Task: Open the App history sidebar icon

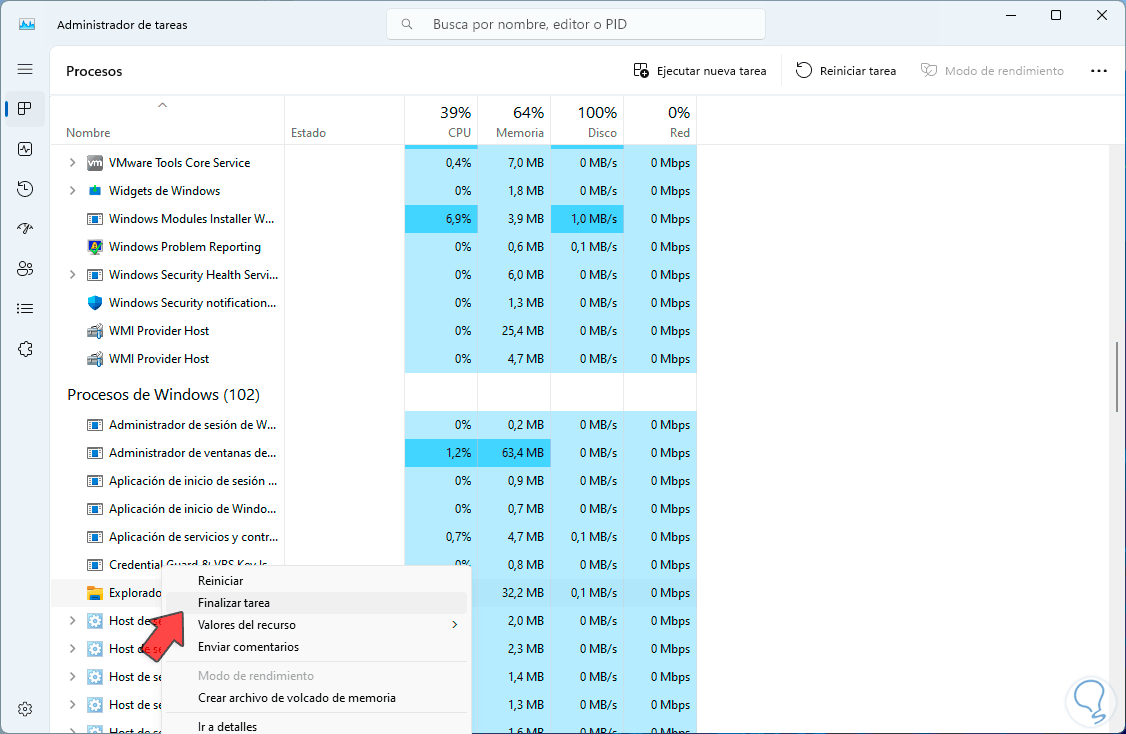Action: coord(25,189)
